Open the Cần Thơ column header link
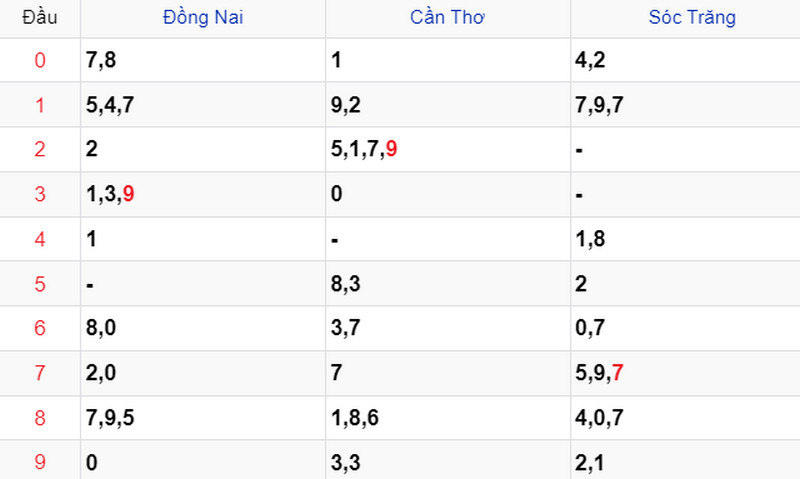The width and height of the screenshot is (800, 479). click(447, 17)
